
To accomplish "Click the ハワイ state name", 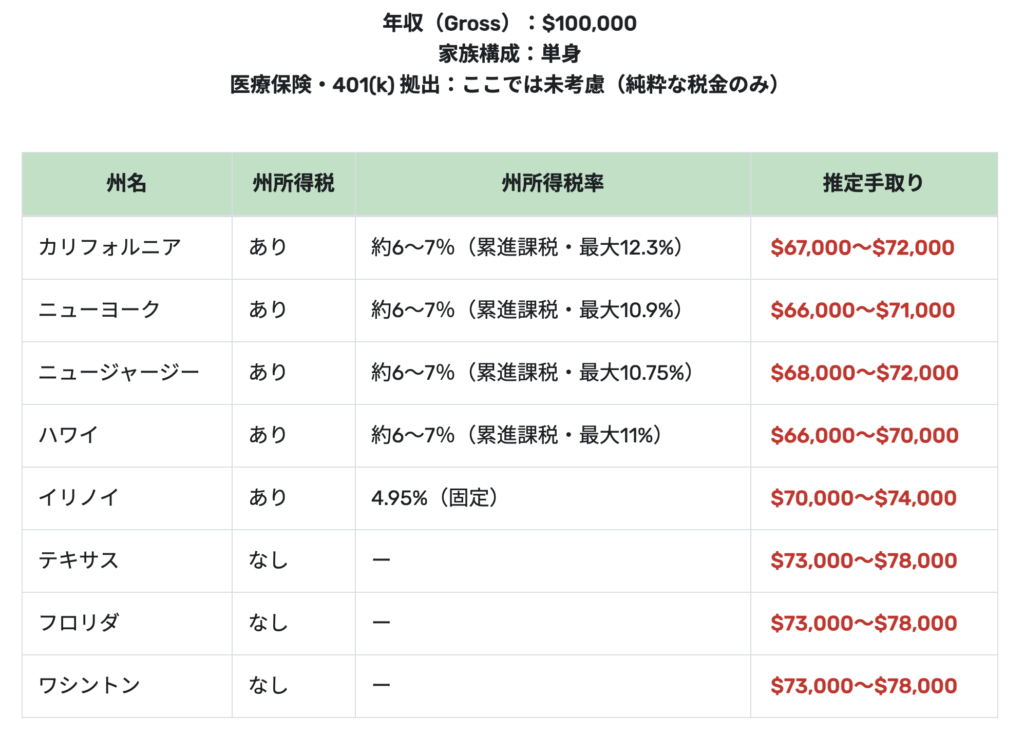I will (69, 435).
